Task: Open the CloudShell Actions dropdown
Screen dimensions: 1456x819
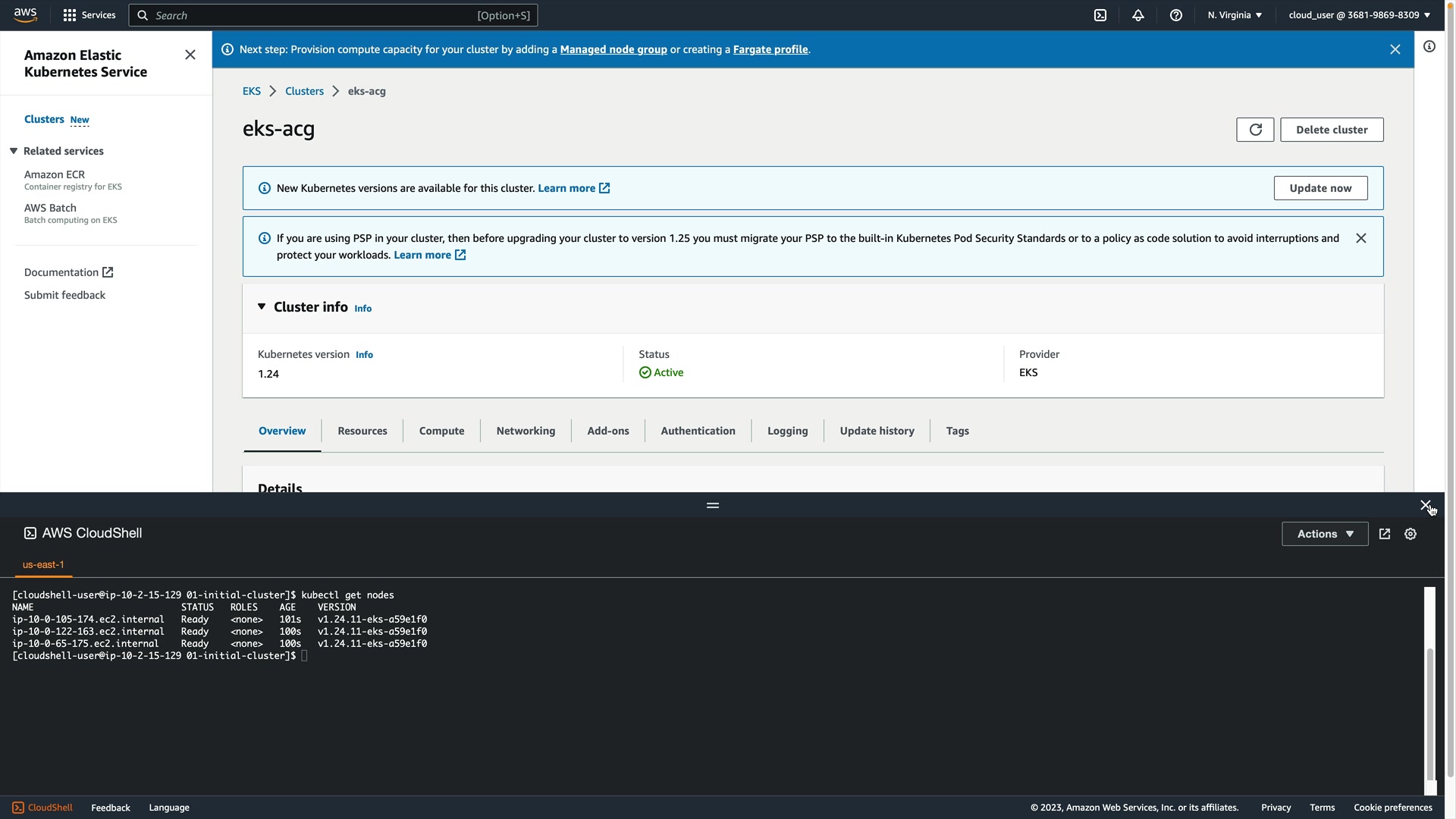Action: coord(1325,534)
